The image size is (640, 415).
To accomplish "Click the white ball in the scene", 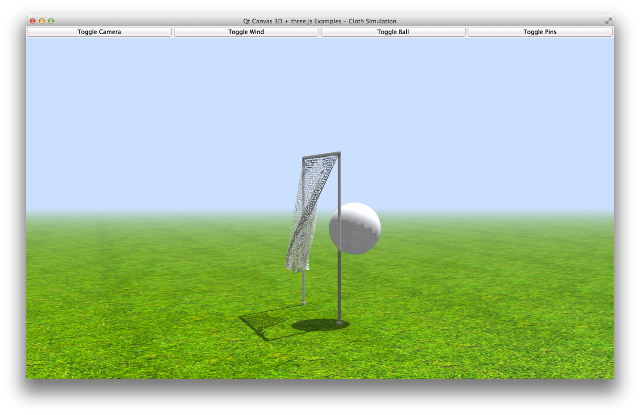I will click(x=355, y=226).
